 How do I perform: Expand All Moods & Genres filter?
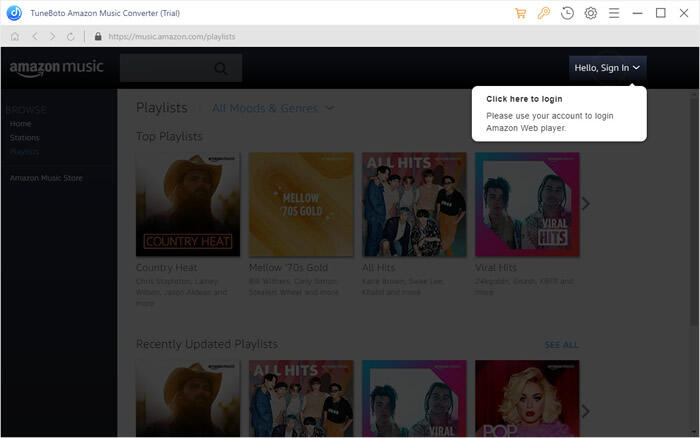(273, 108)
